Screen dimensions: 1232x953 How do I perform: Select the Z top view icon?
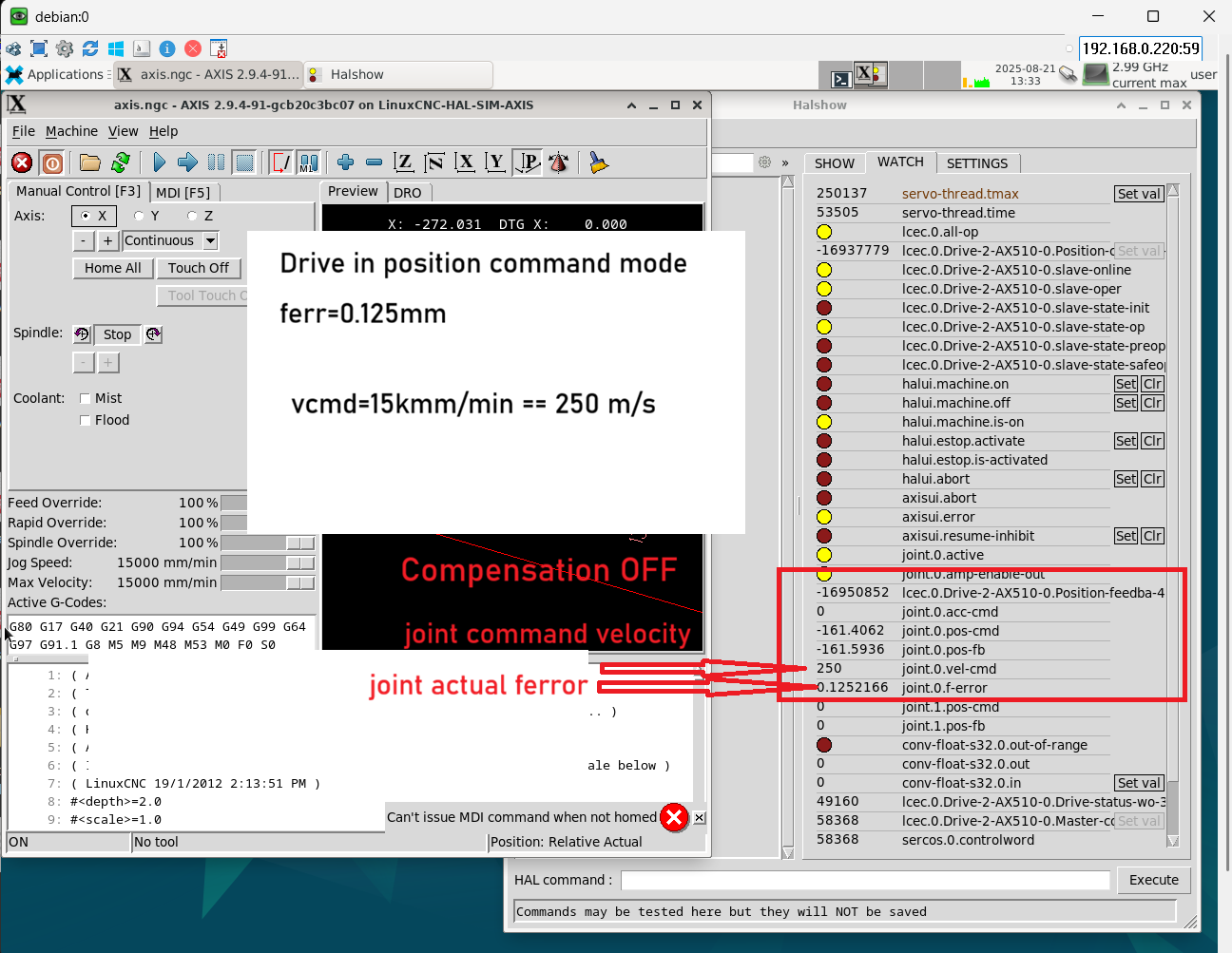[404, 163]
